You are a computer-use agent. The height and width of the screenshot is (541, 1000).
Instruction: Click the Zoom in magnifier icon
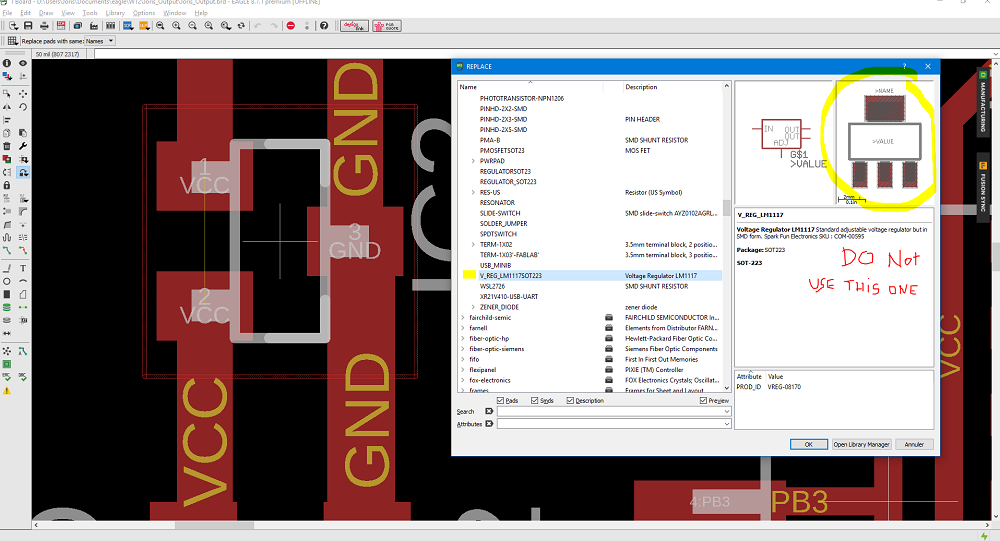[177, 26]
